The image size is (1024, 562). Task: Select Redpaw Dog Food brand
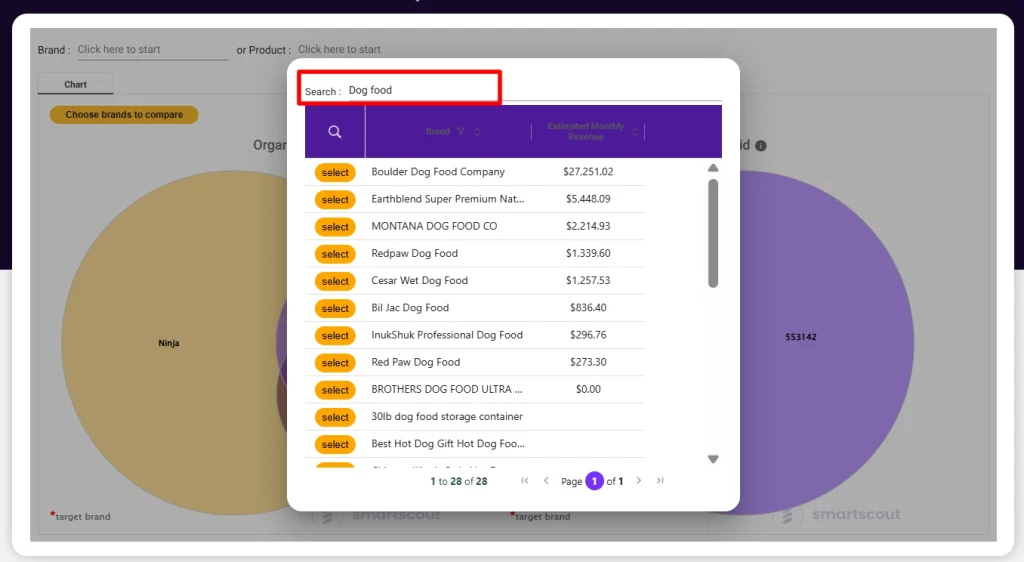[x=335, y=254]
